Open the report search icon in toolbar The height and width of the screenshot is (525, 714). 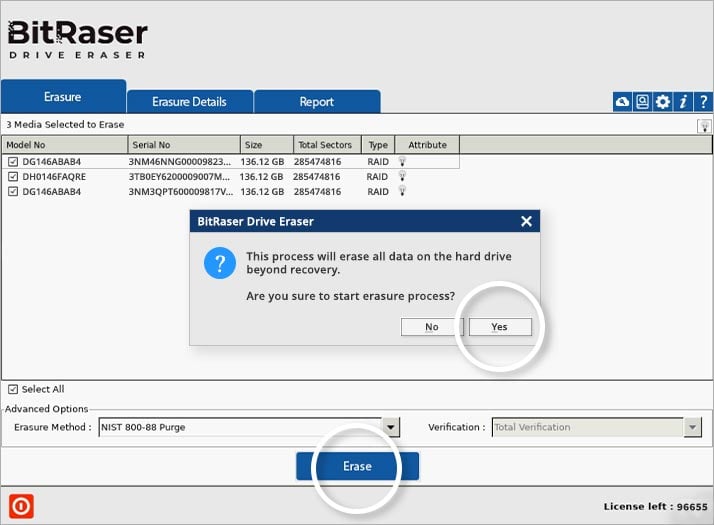(x=642, y=102)
